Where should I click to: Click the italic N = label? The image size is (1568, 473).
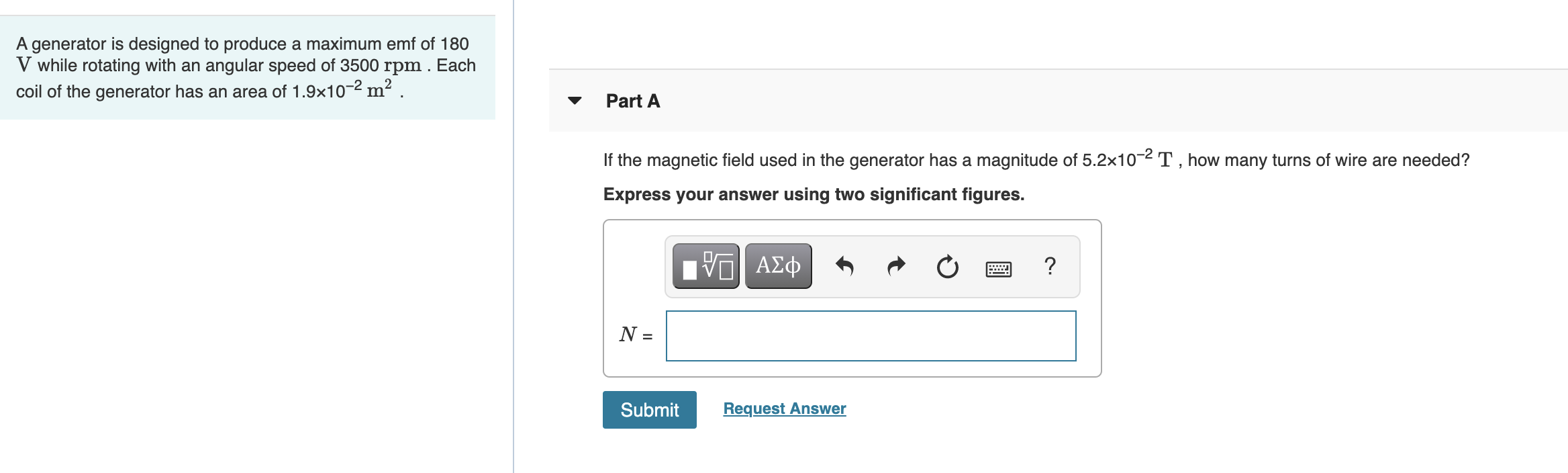point(636,334)
